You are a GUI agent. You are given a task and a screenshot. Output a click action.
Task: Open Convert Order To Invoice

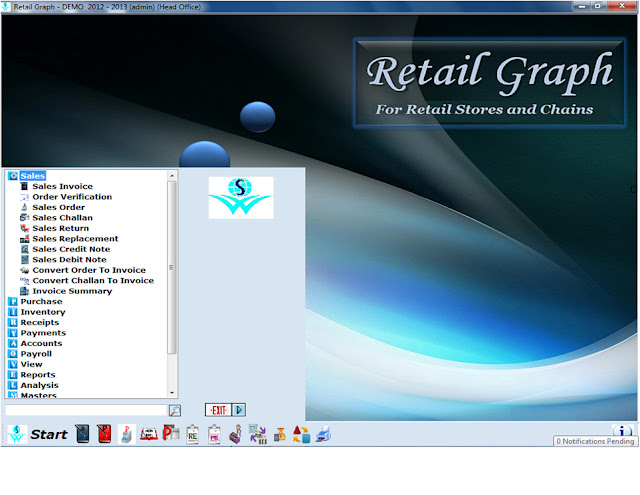point(89,270)
